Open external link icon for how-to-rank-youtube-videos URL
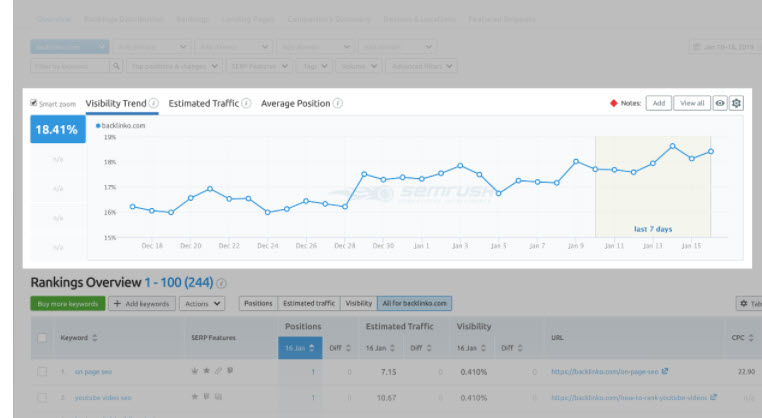Screen dimensions: 762x418 pyautogui.click(x=713, y=397)
